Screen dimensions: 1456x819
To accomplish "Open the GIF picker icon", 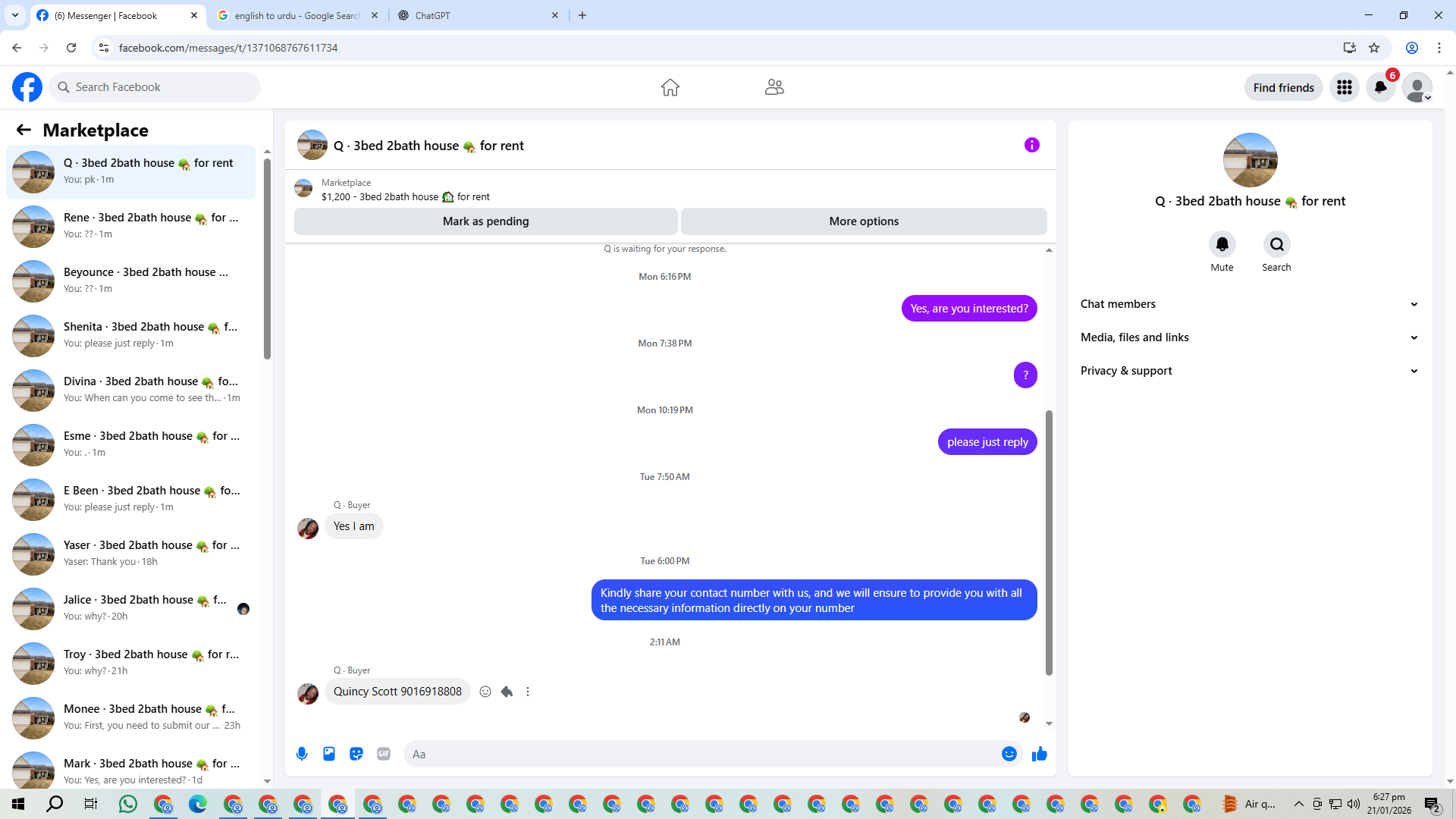I will pyautogui.click(x=384, y=754).
